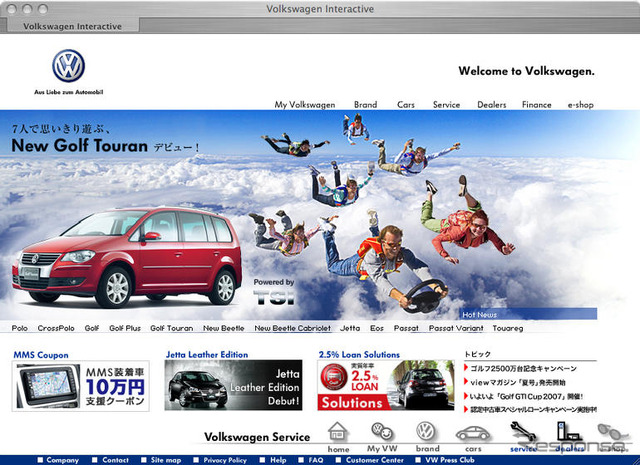Open the Finance menu
Image resolution: width=640 pixels, height=465 pixels.
(536, 105)
